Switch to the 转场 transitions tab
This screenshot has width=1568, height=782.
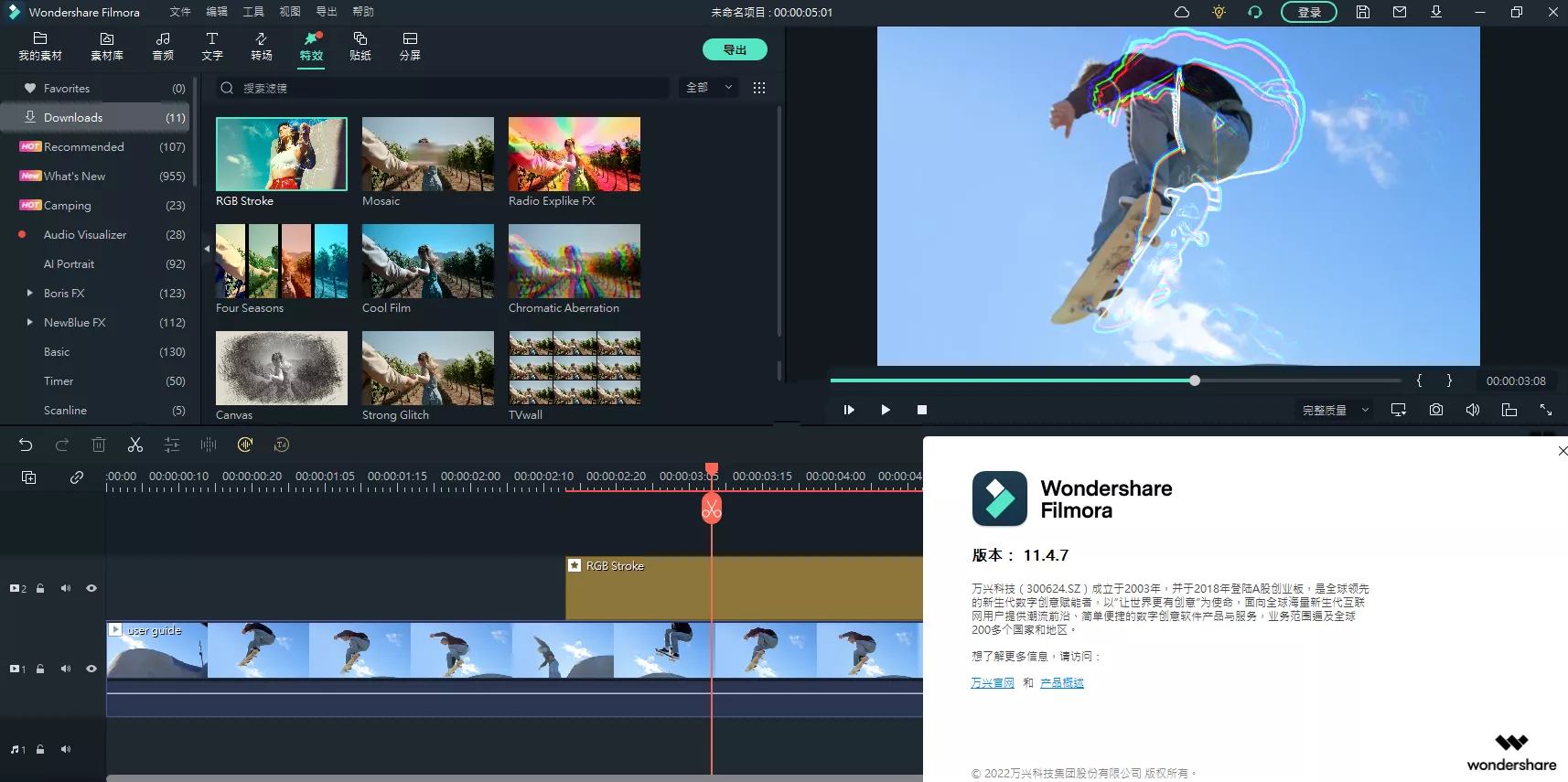point(262,46)
